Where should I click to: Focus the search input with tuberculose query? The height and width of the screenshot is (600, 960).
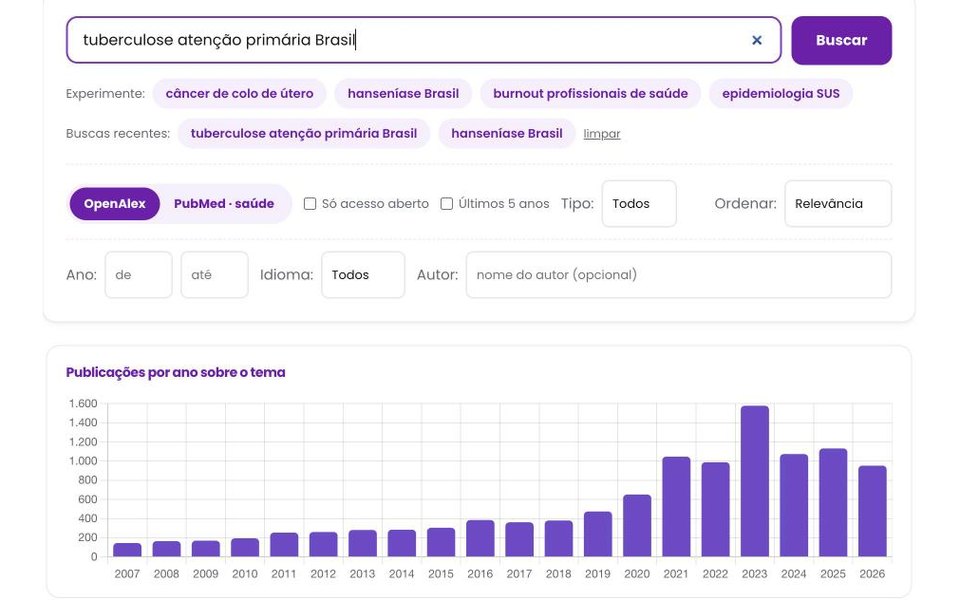click(424, 40)
